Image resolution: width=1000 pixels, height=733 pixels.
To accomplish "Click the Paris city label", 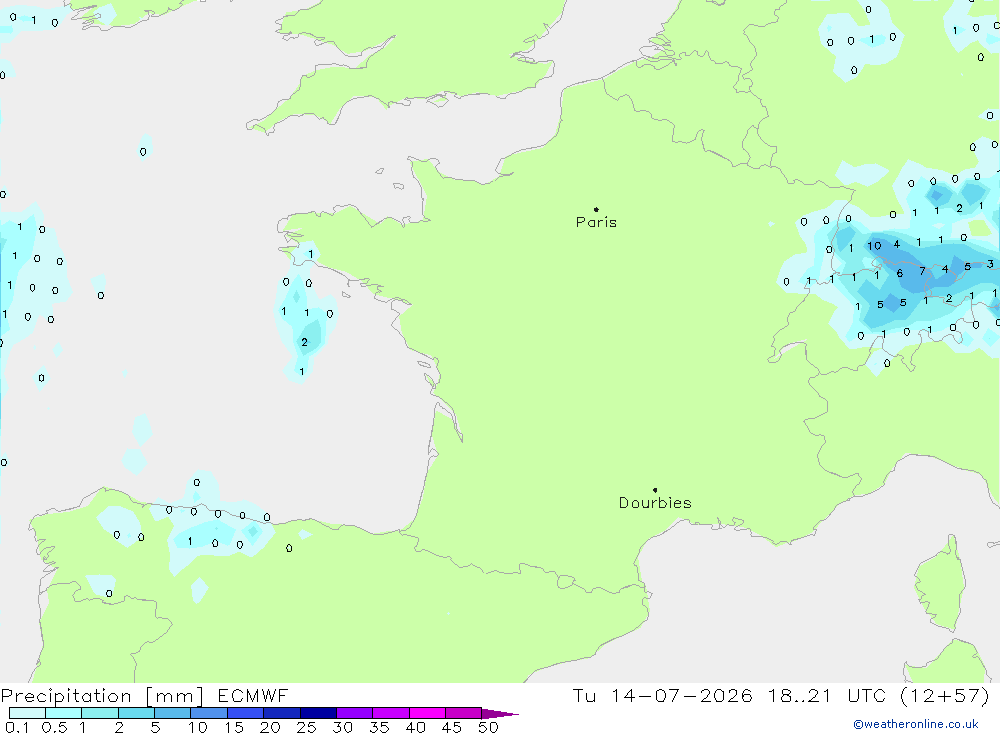I will click(596, 222).
